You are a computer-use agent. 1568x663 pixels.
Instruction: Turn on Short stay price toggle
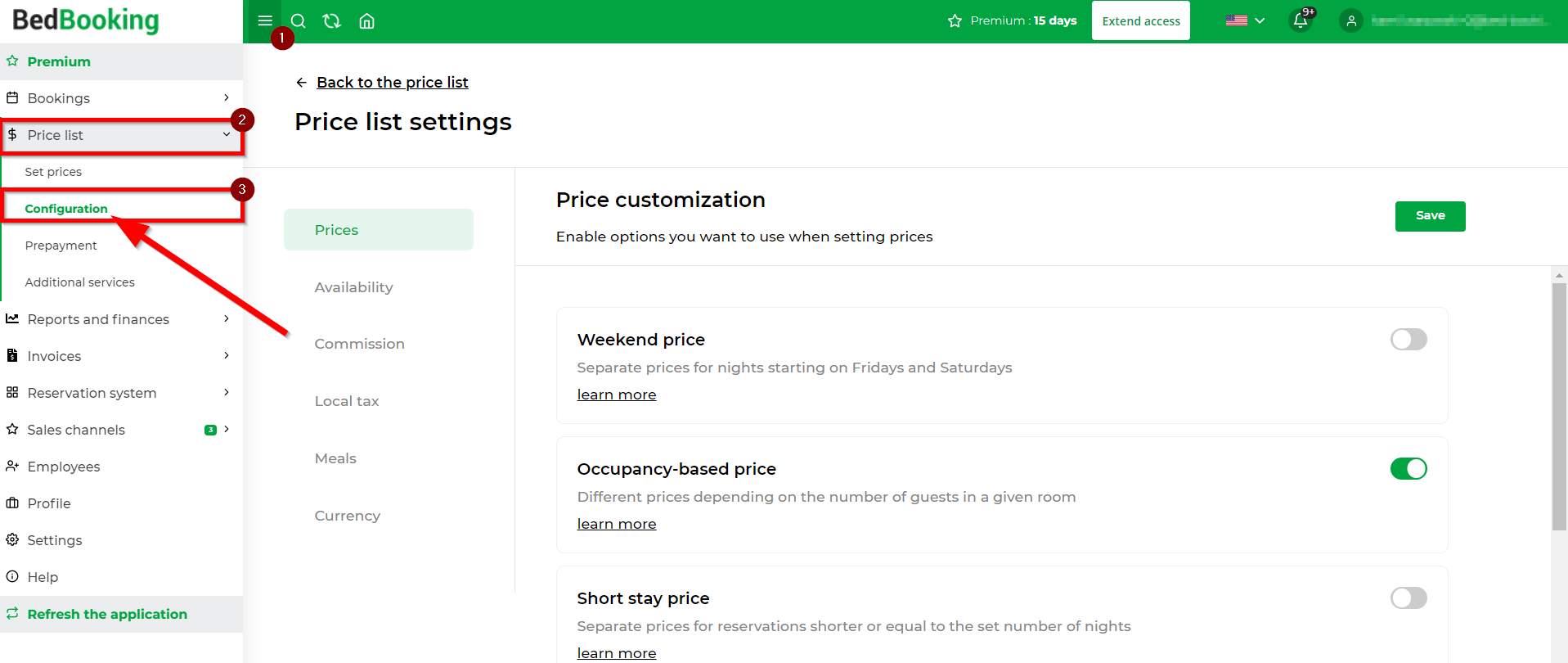click(1409, 598)
